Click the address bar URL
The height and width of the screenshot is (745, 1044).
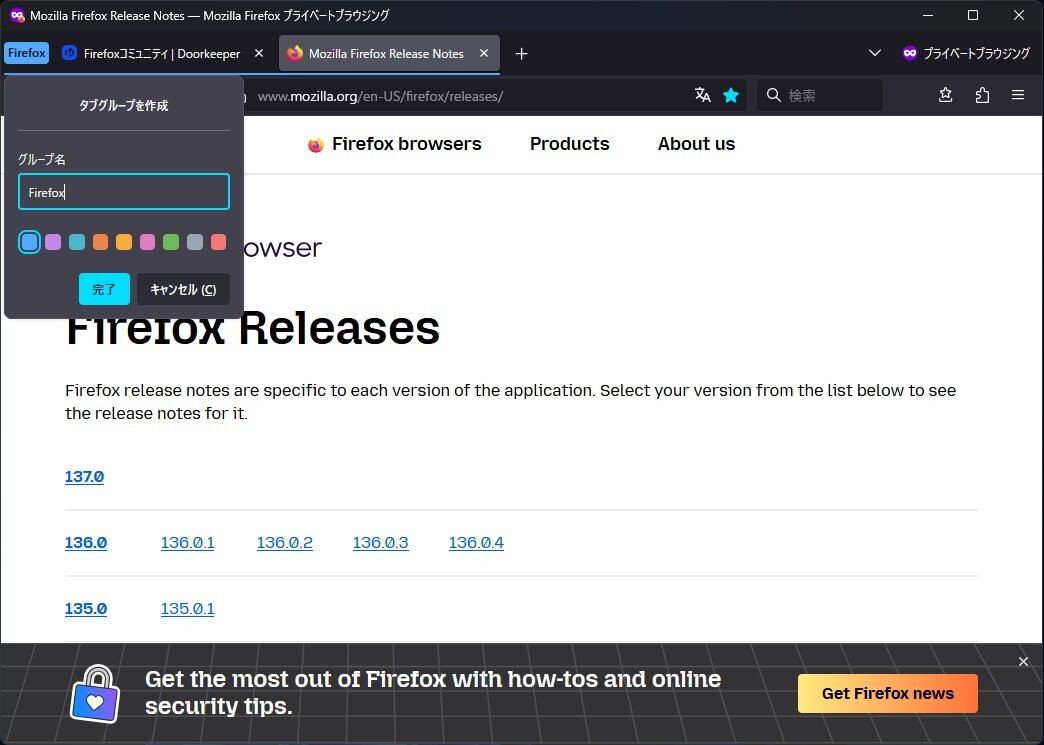pos(380,96)
